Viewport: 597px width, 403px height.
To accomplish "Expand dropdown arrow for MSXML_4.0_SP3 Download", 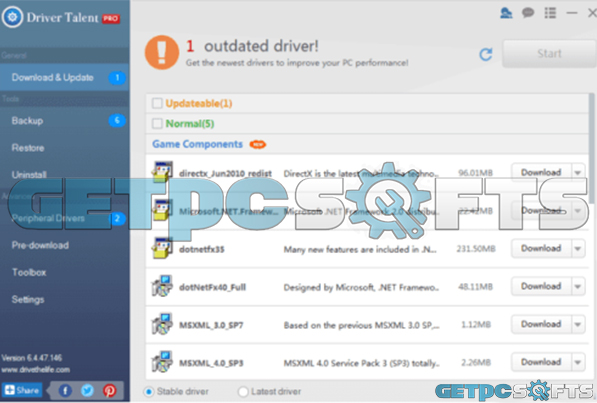I will (x=578, y=362).
